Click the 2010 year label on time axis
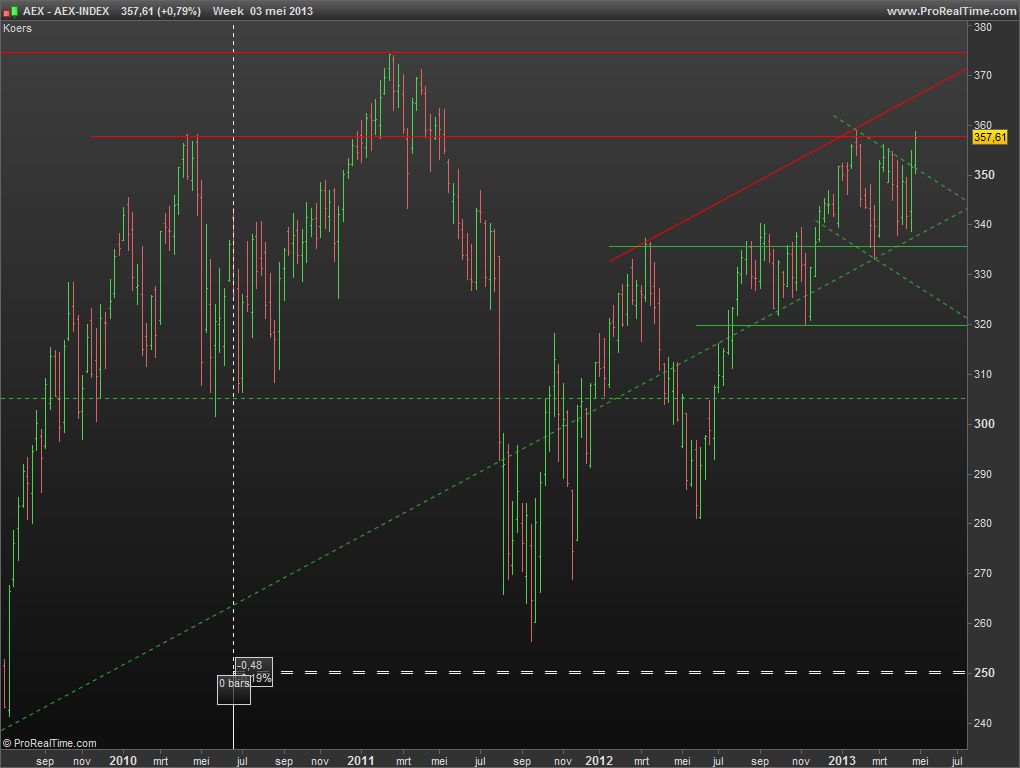Screen dimensions: 1020x768 pos(123,761)
